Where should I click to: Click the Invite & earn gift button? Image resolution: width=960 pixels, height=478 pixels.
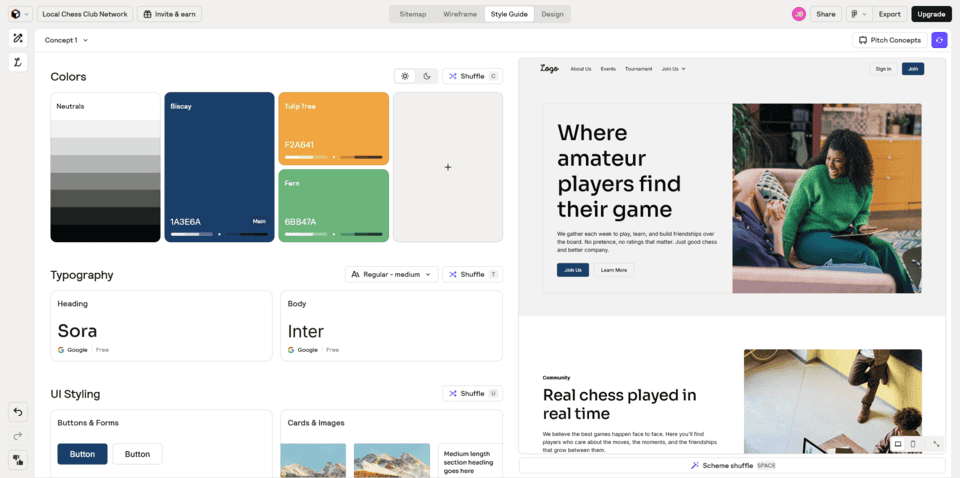coord(169,14)
